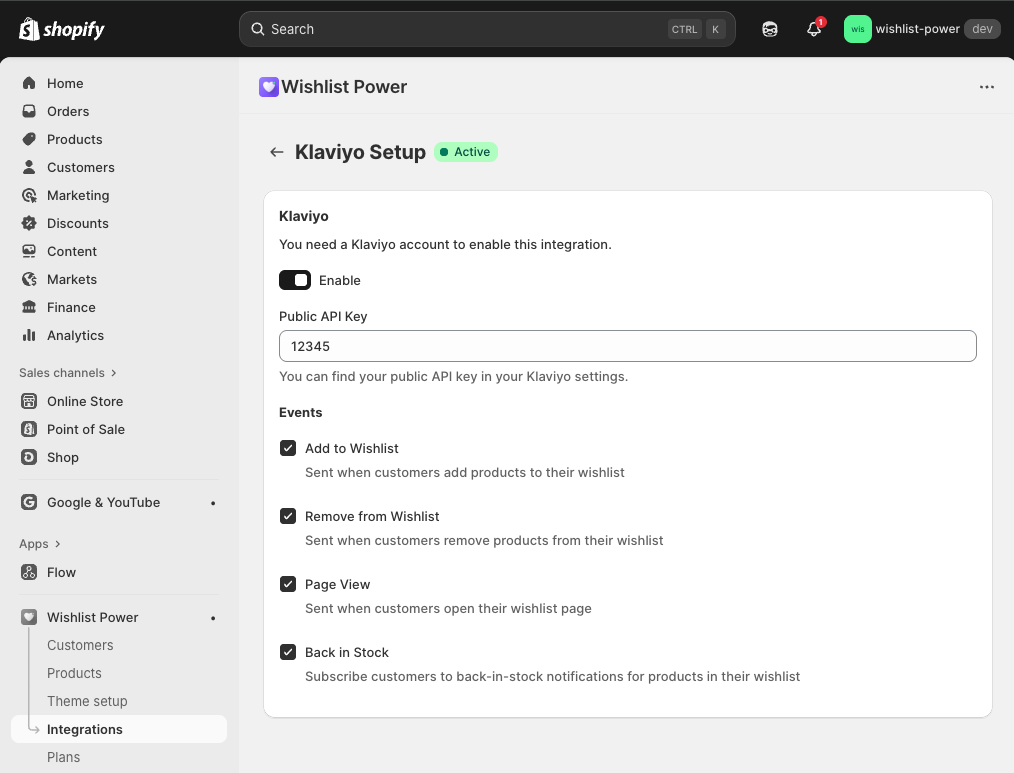The height and width of the screenshot is (773, 1014).
Task: Click the Wishlist Power heart icon in sidebar
Action: 29,617
